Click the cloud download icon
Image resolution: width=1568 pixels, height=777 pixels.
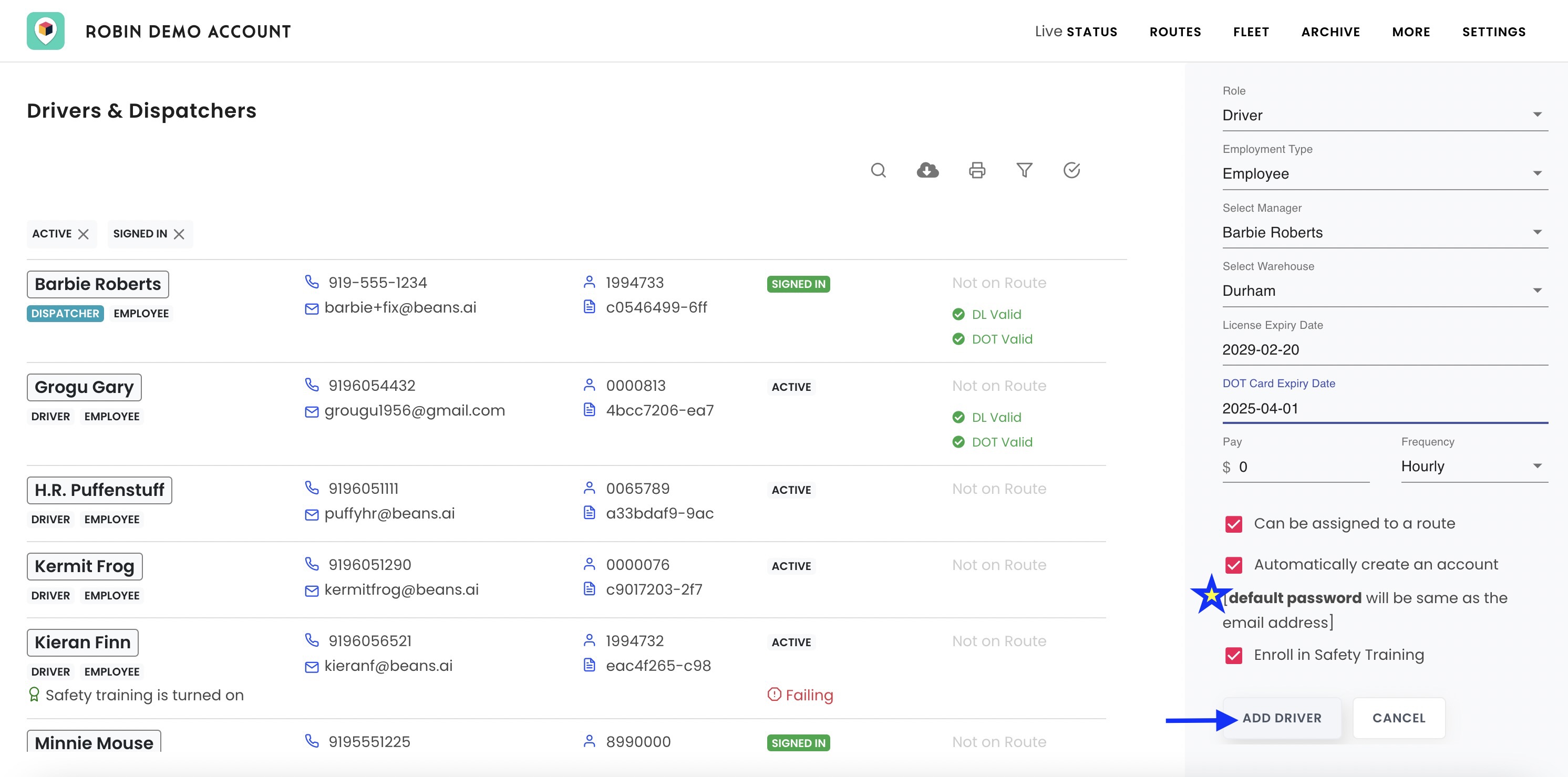(927, 170)
